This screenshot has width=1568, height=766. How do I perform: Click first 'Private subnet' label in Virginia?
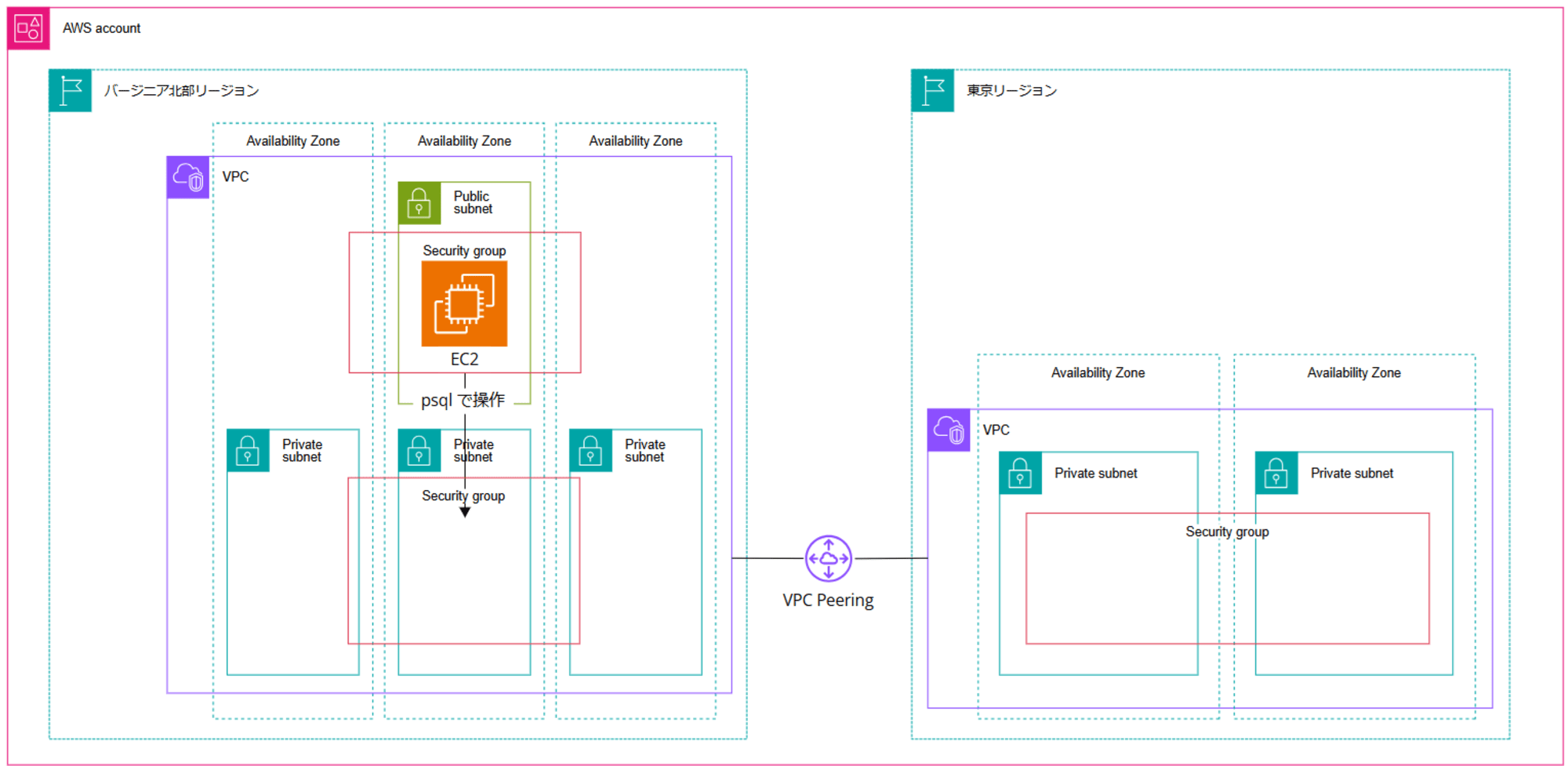[302, 450]
